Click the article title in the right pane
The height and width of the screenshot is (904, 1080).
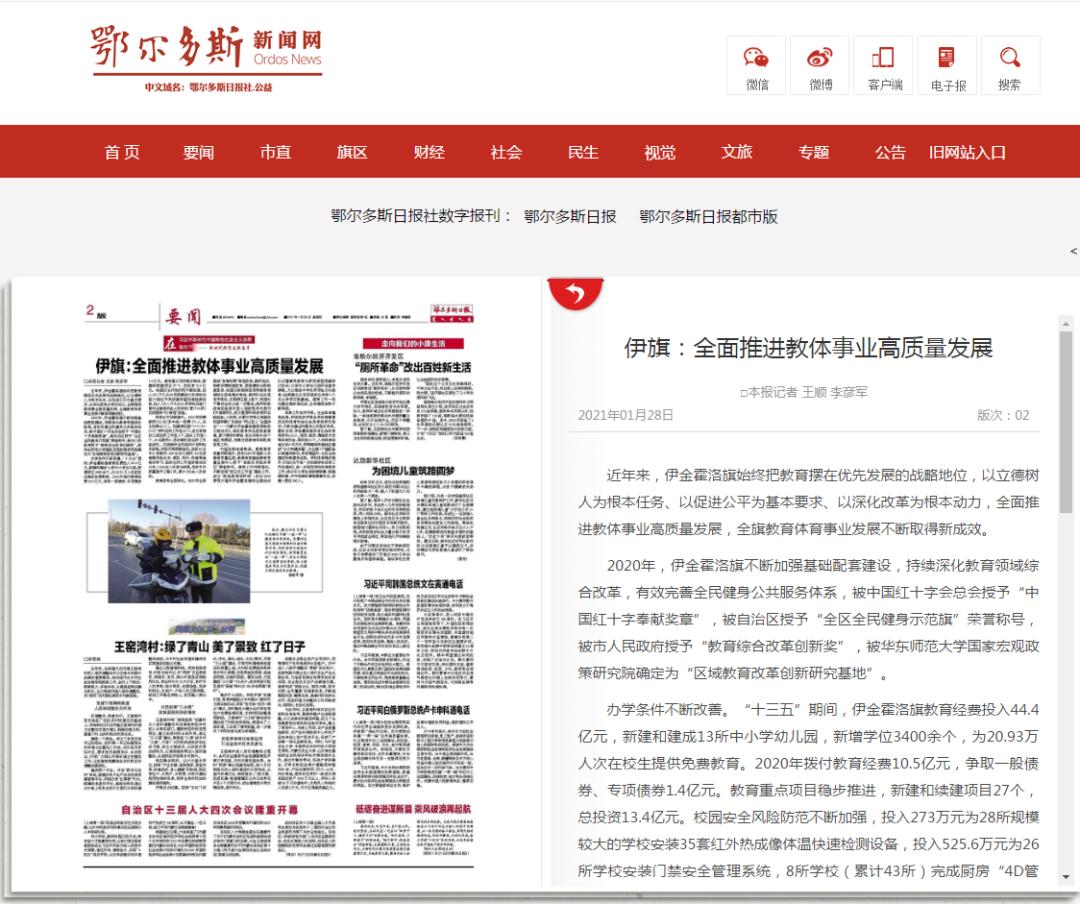[808, 348]
